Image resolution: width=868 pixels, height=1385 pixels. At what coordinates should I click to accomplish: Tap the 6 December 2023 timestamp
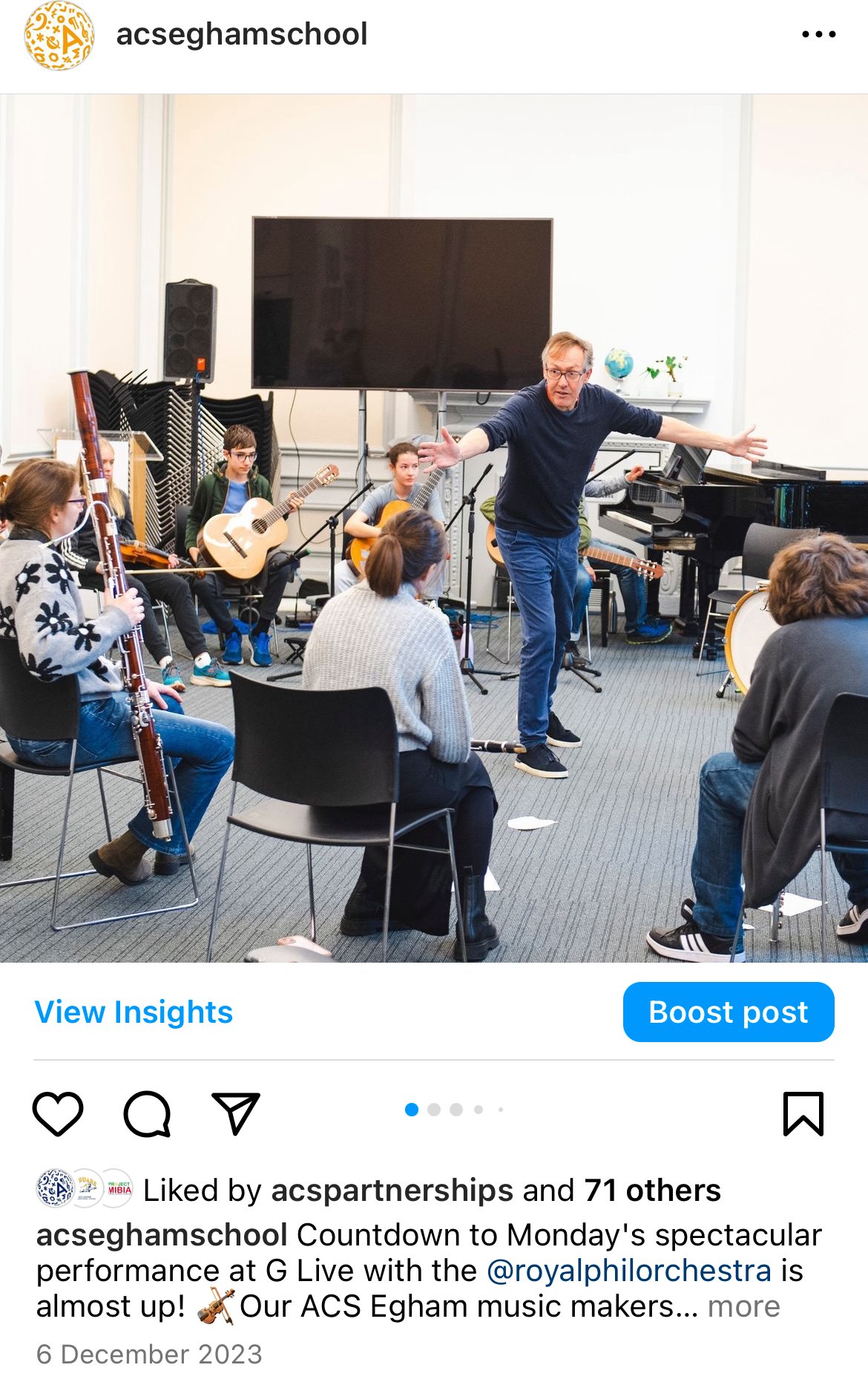[149, 1354]
